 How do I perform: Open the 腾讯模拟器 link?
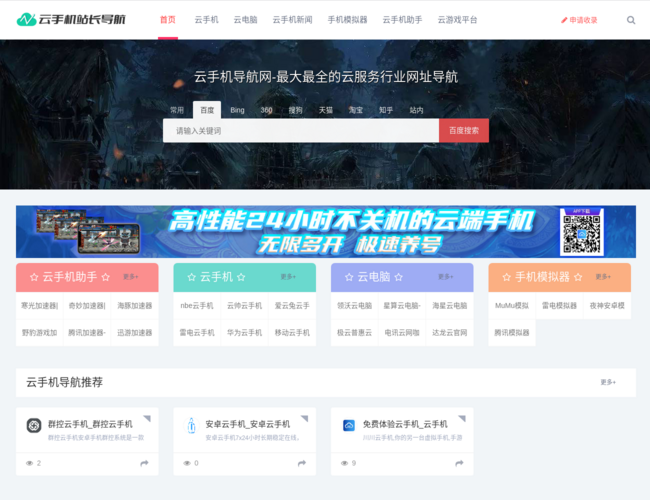pyautogui.click(x=512, y=333)
